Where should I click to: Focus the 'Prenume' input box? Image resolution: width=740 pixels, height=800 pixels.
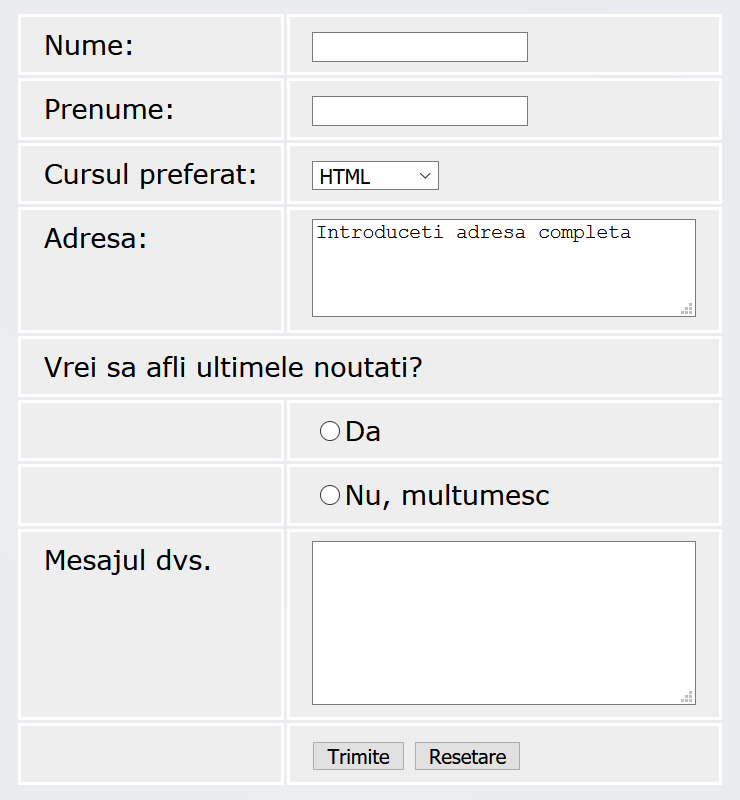pos(418,110)
